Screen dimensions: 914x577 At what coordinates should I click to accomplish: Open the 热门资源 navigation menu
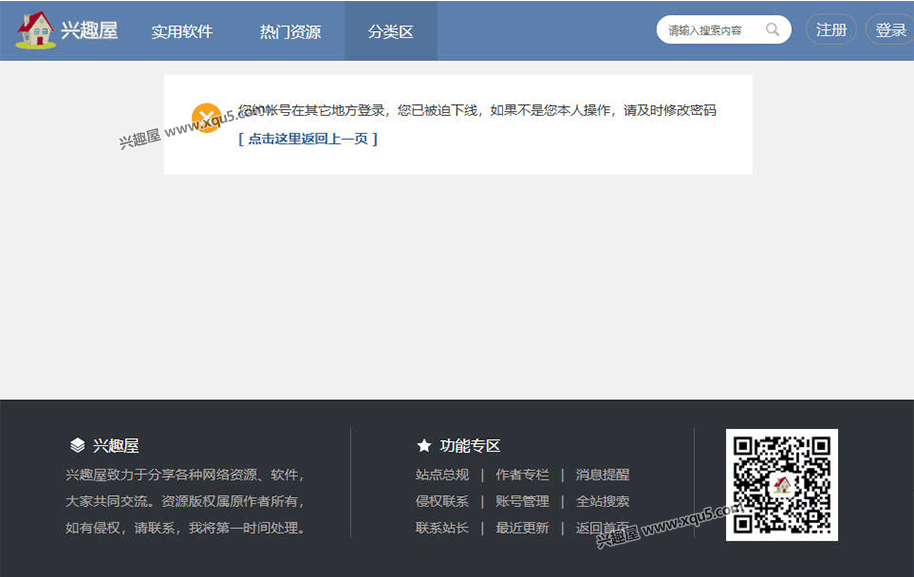click(x=290, y=31)
